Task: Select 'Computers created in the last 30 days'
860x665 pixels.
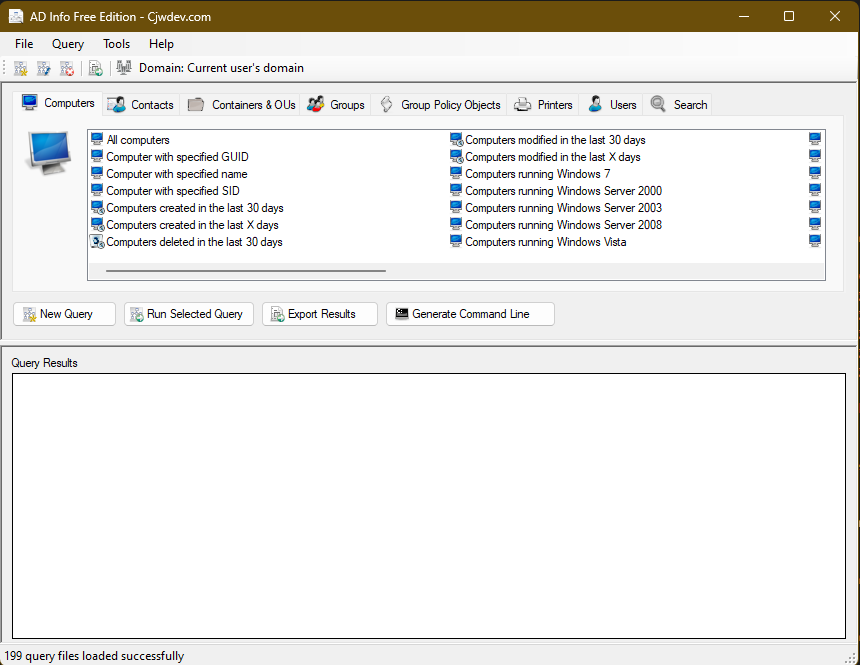Action: (188, 208)
